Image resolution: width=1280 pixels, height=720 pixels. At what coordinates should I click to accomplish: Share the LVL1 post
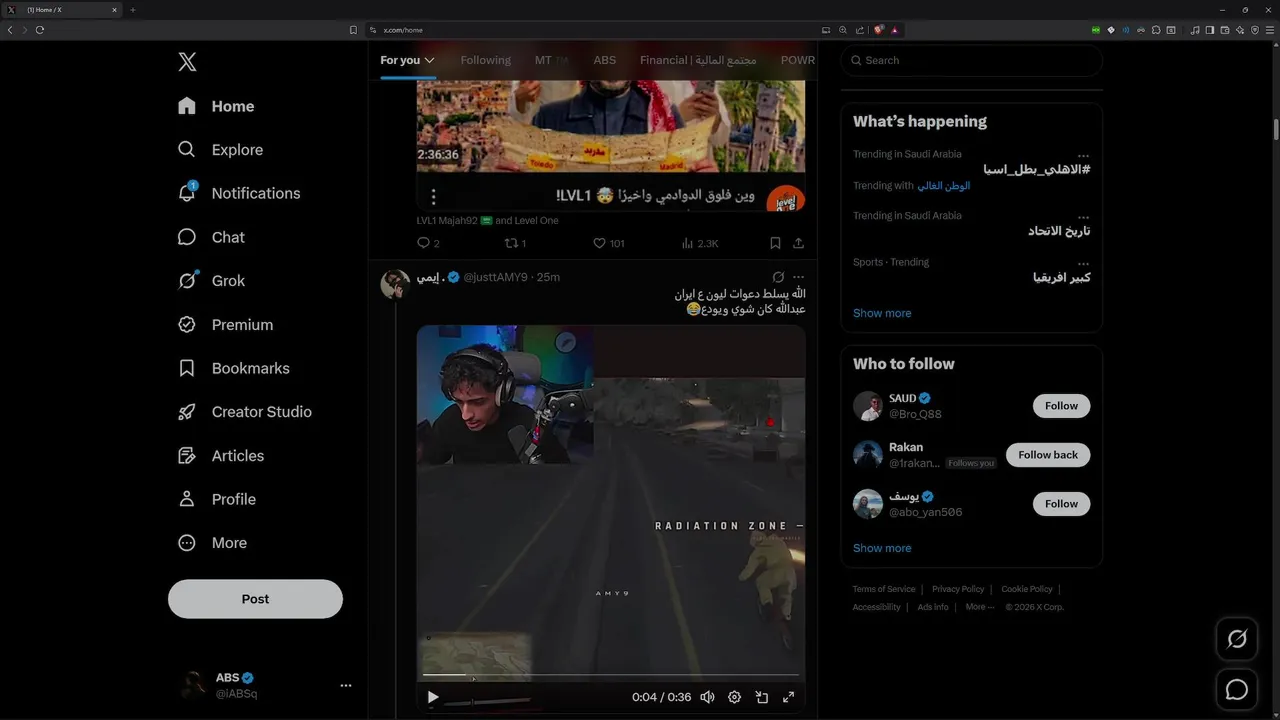tap(798, 243)
